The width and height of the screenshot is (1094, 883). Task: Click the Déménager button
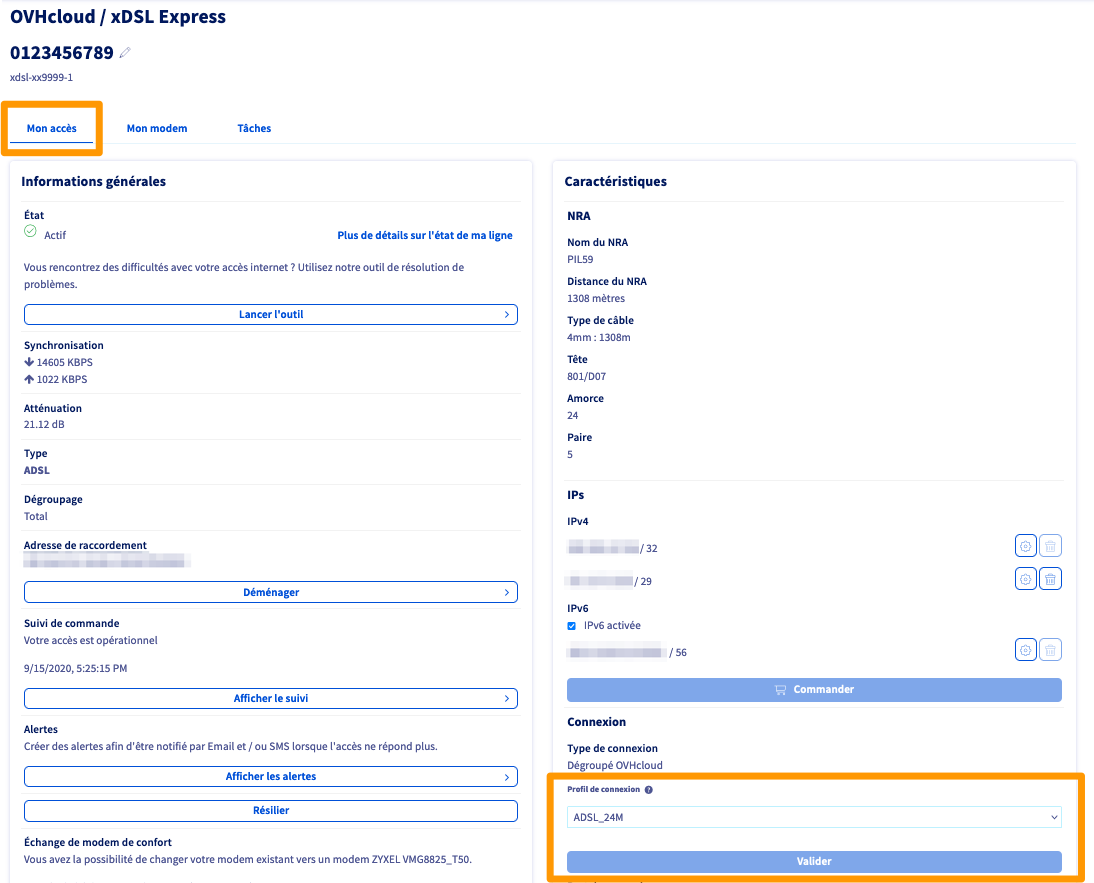(271, 592)
